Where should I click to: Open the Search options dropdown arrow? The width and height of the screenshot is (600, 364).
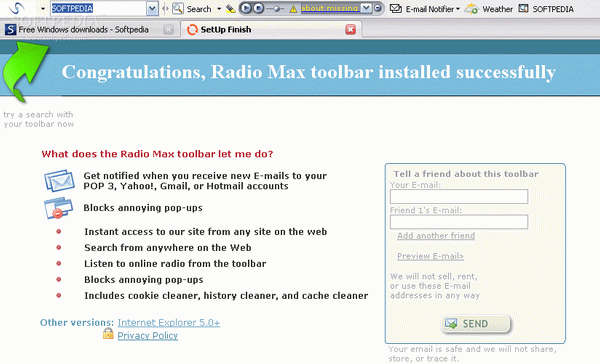coord(219,9)
